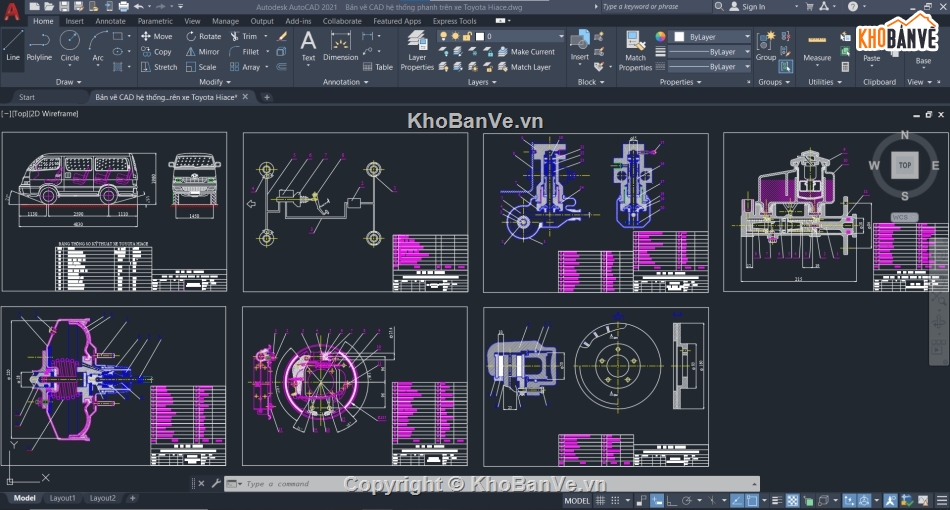Click the Erase tool icon
This screenshot has width=950, height=510.
pos(282,36)
